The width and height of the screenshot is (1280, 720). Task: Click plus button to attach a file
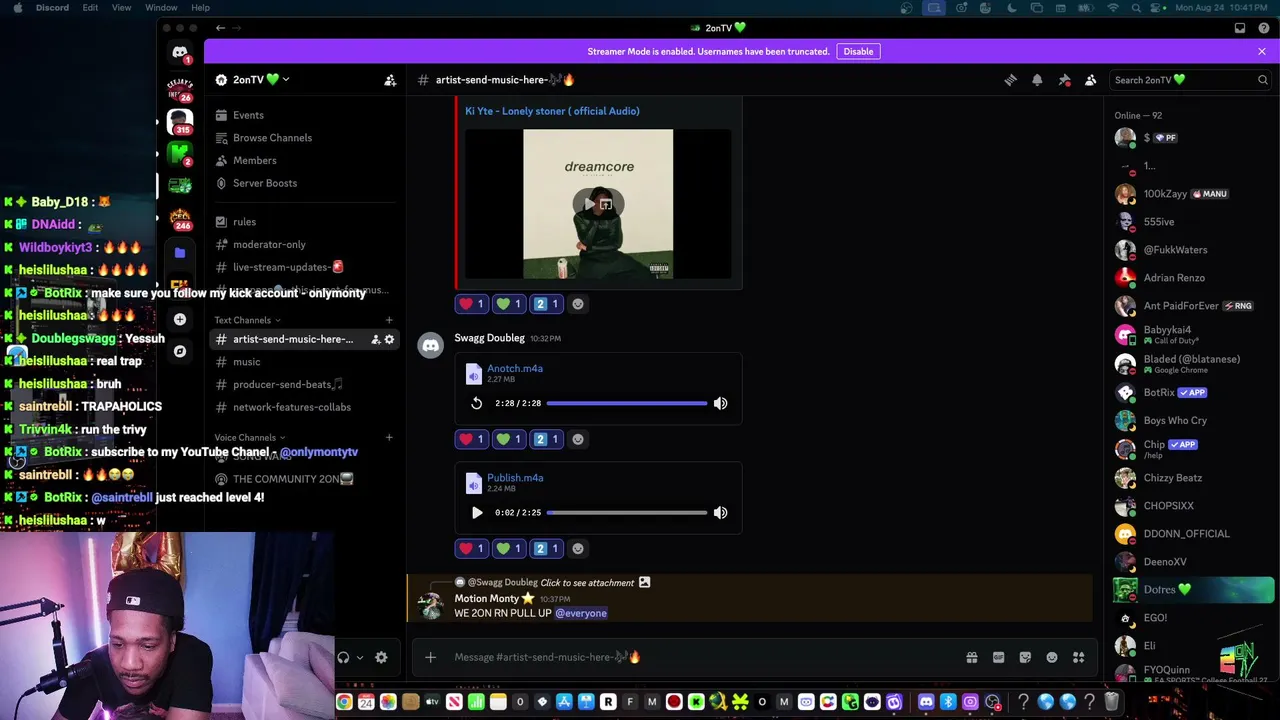click(x=430, y=657)
